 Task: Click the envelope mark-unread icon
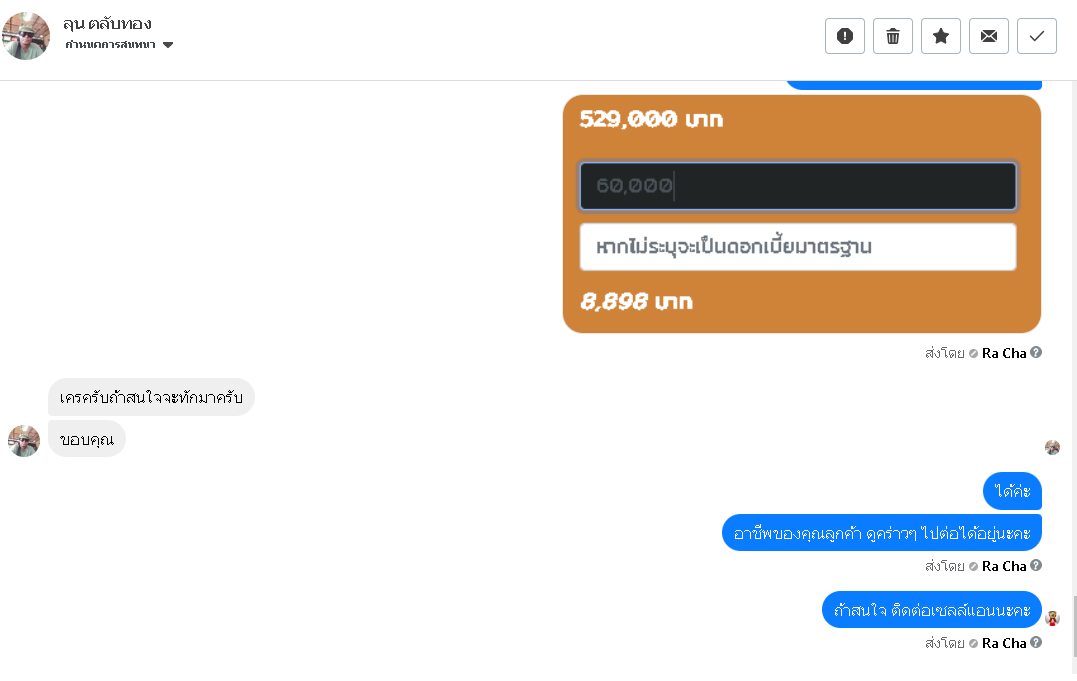click(989, 36)
